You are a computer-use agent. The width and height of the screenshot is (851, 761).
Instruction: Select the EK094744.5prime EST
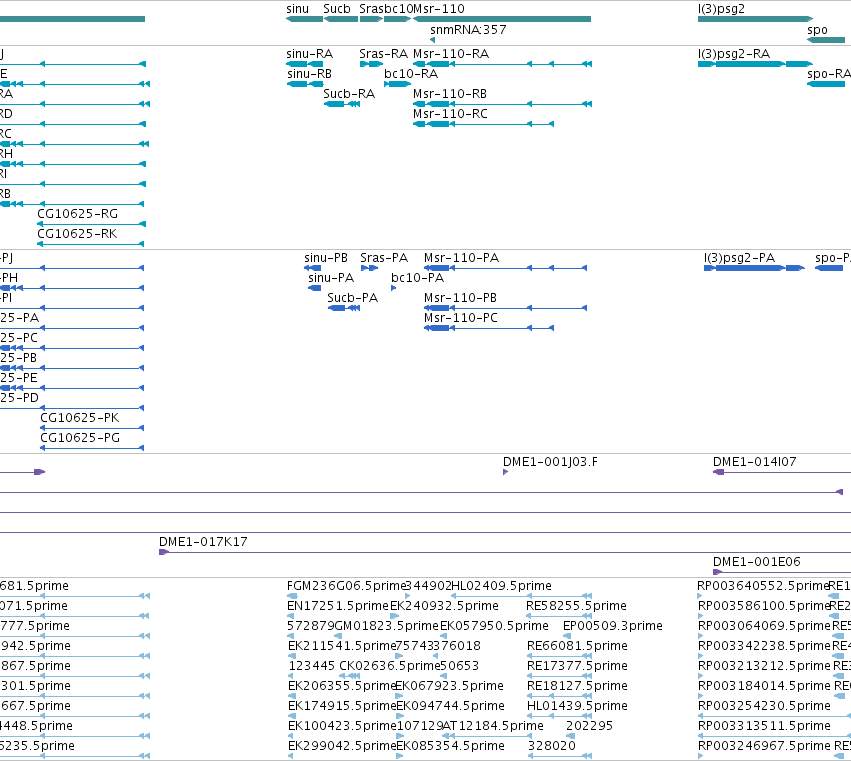(x=401, y=717)
